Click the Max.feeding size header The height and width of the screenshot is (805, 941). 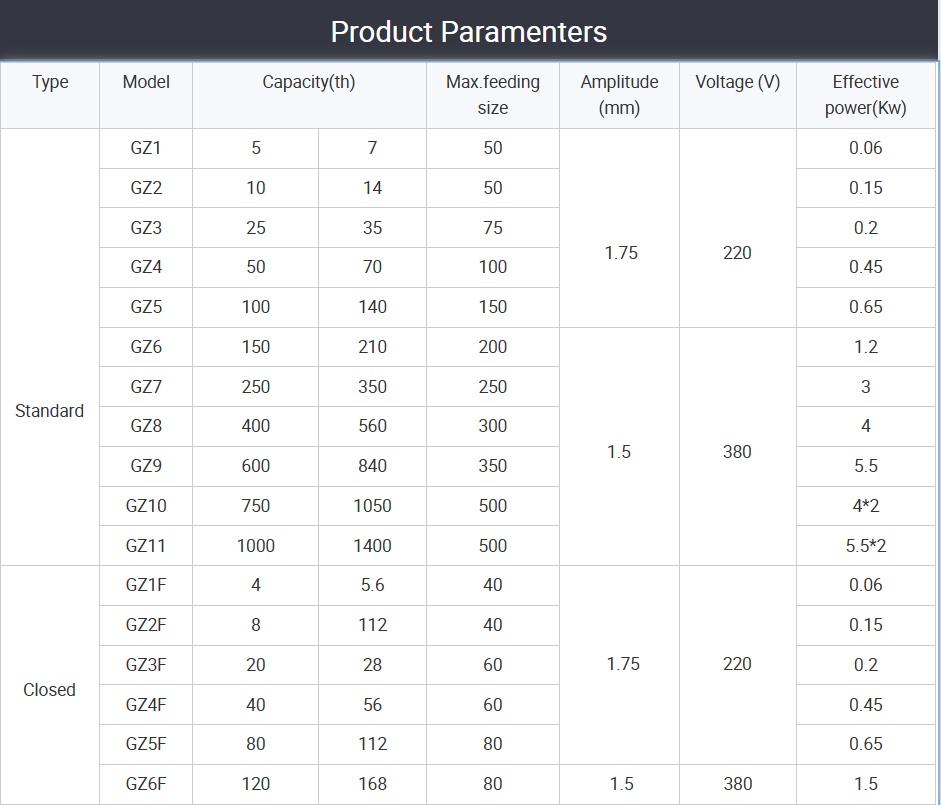click(x=492, y=95)
